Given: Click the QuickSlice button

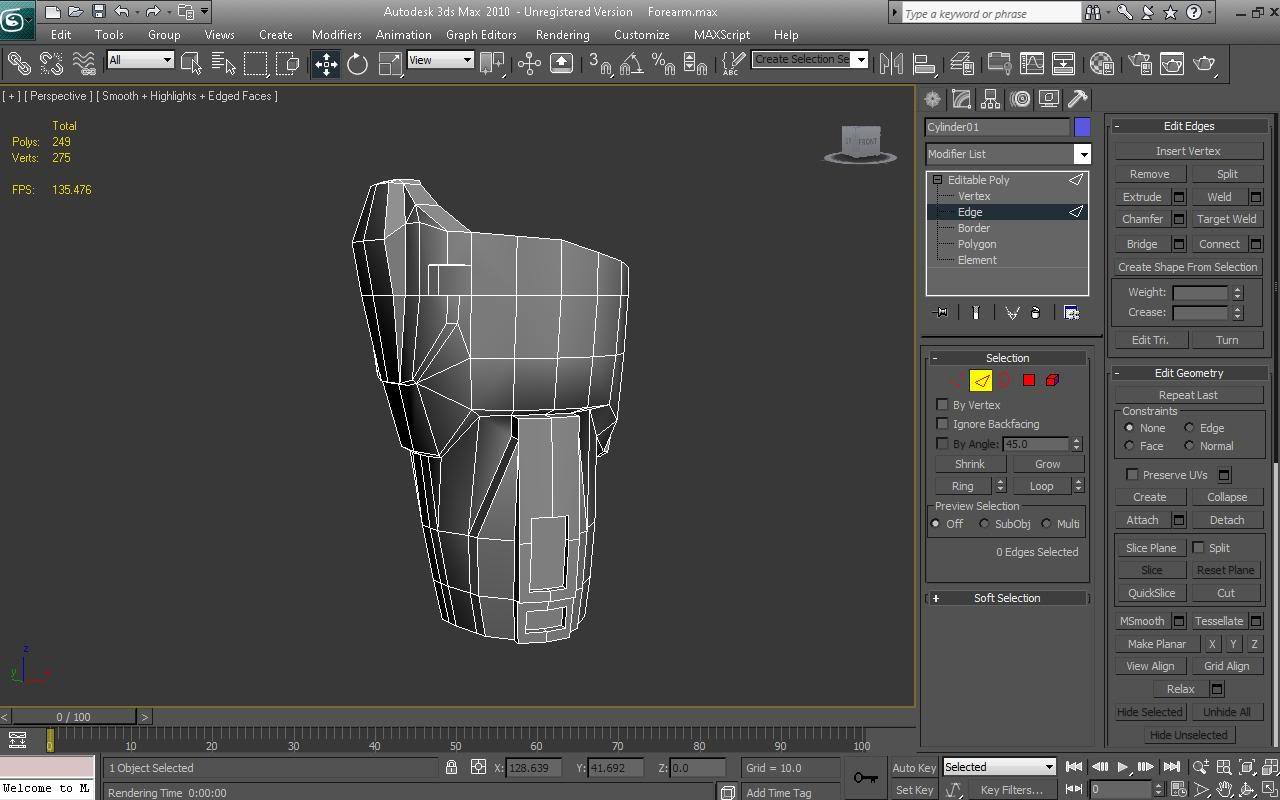Looking at the screenshot, I should pos(1151,593).
